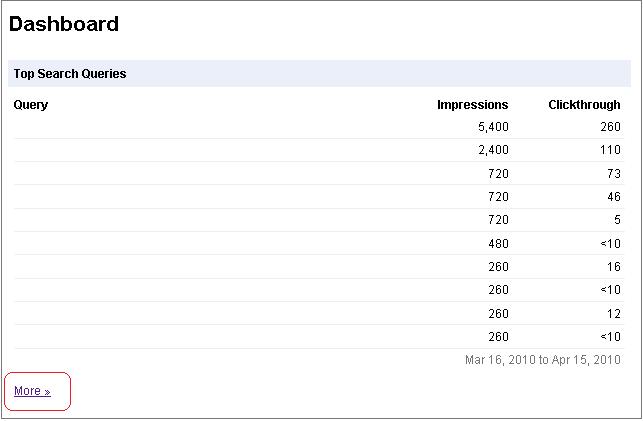The height and width of the screenshot is (421, 643).
Task: Click the 73 clickthrough value
Action: point(613,174)
